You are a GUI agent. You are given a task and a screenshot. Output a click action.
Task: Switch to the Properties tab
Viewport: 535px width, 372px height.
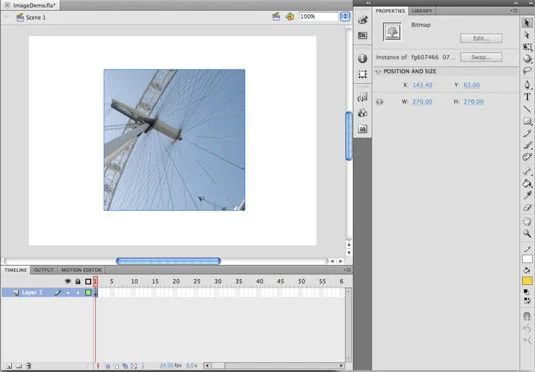tap(390, 11)
